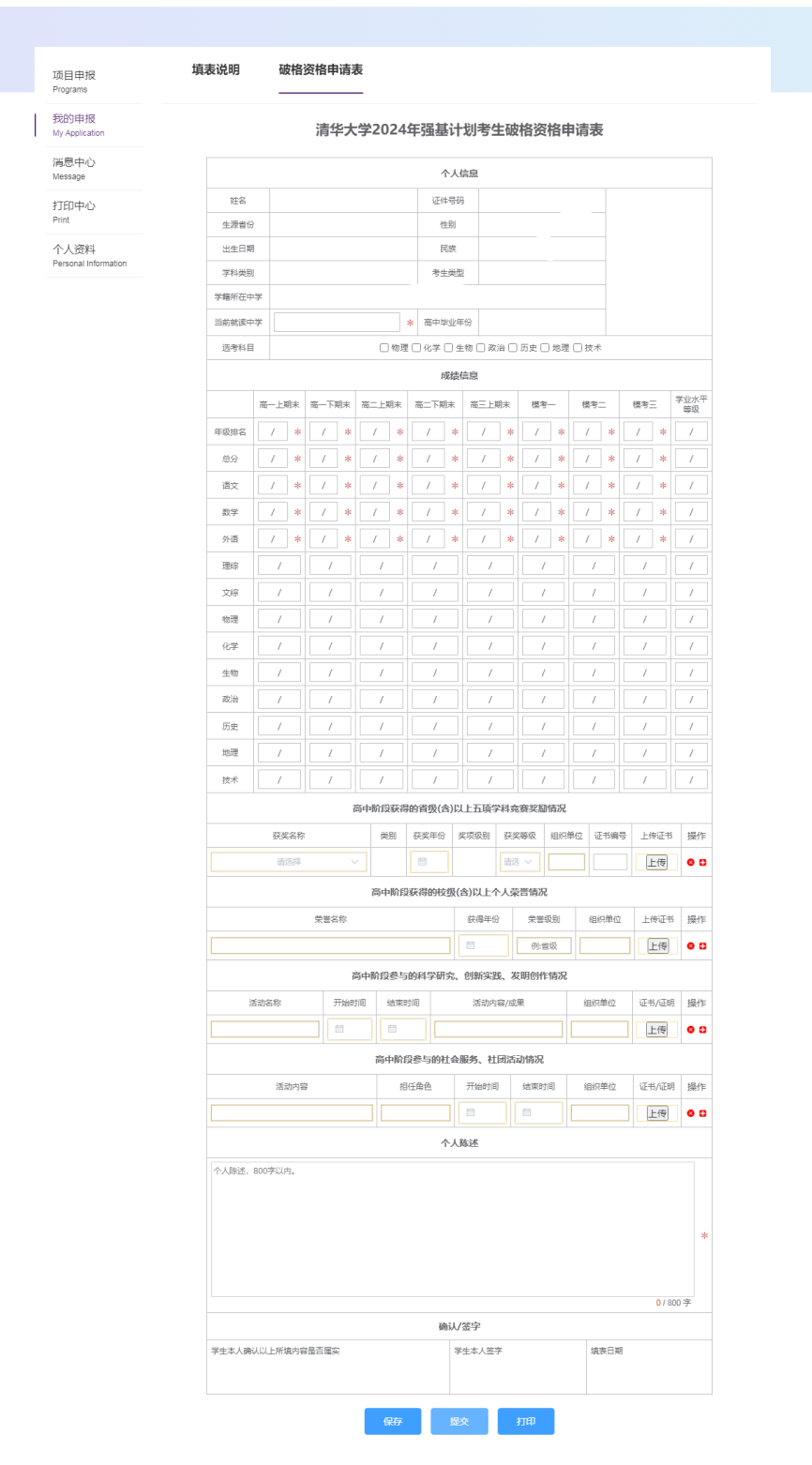Add a new competition awards row with plus icon
Image resolution: width=812 pixels, height=1465 pixels.
click(x=702, y=862)
